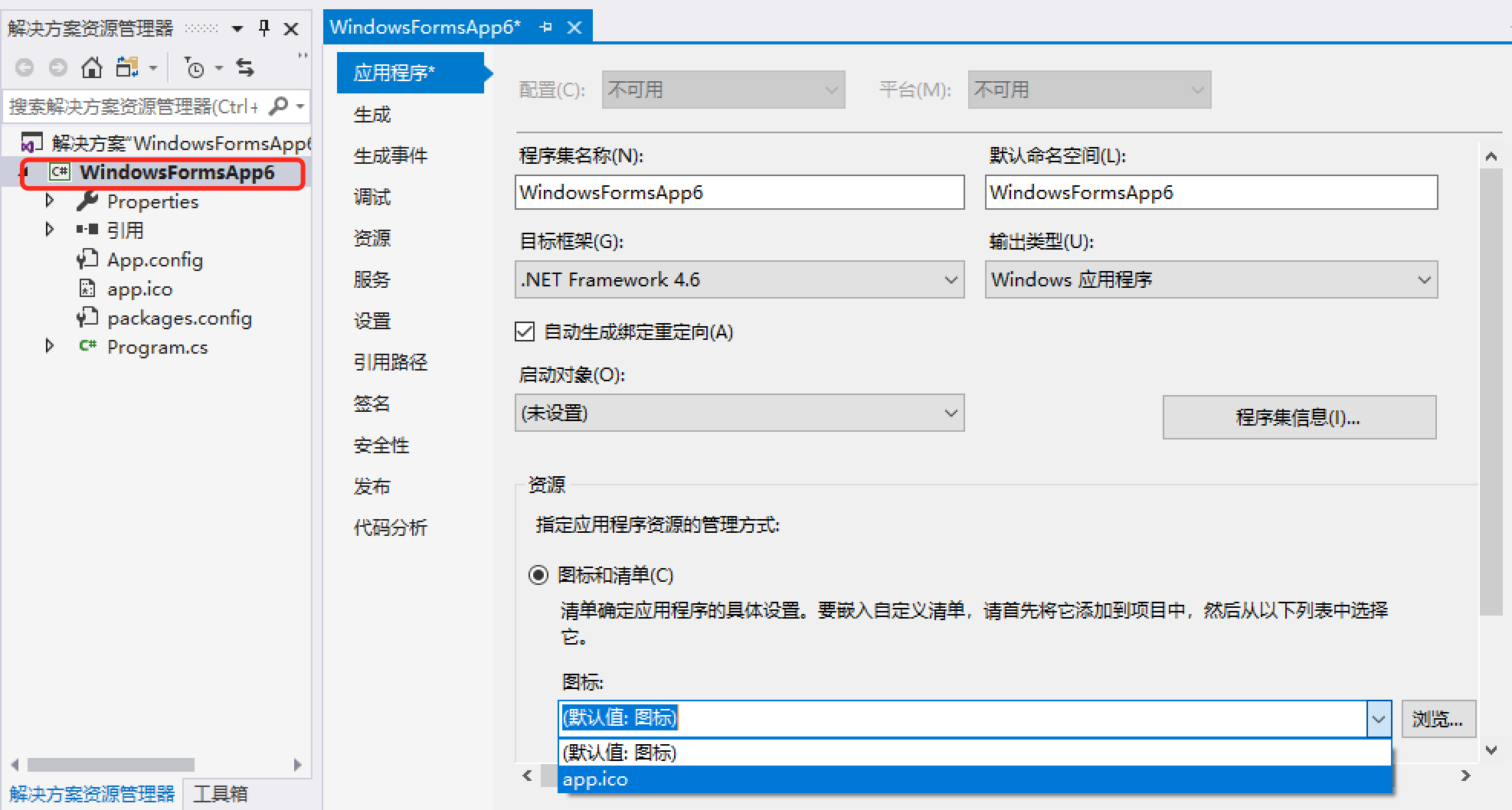Open the 代码分析 code analysis tab
The height and width of the screenshot is (810, 1512).
[x=391, y=527]
